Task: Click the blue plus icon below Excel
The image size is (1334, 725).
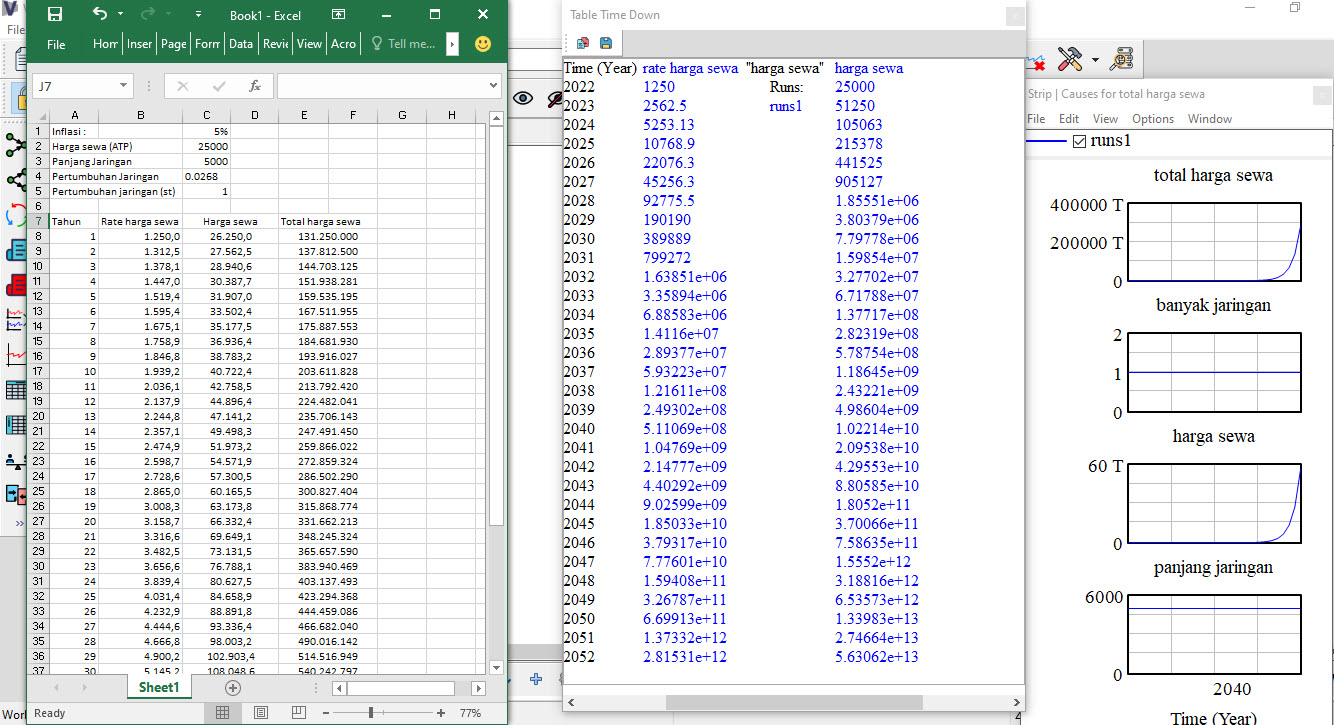Action: point(536,680)
